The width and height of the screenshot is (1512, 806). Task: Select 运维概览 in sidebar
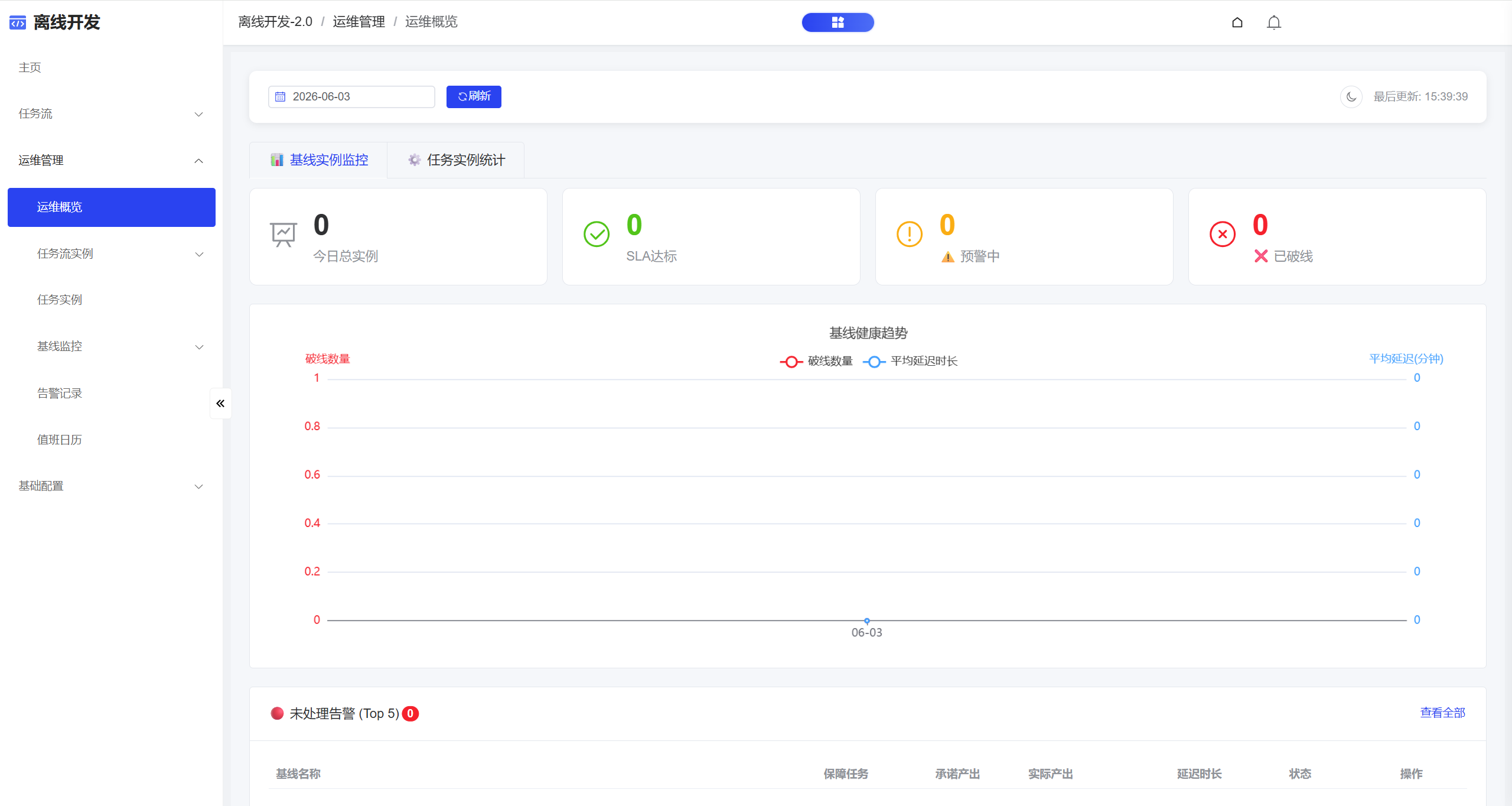tap(111, 207)
